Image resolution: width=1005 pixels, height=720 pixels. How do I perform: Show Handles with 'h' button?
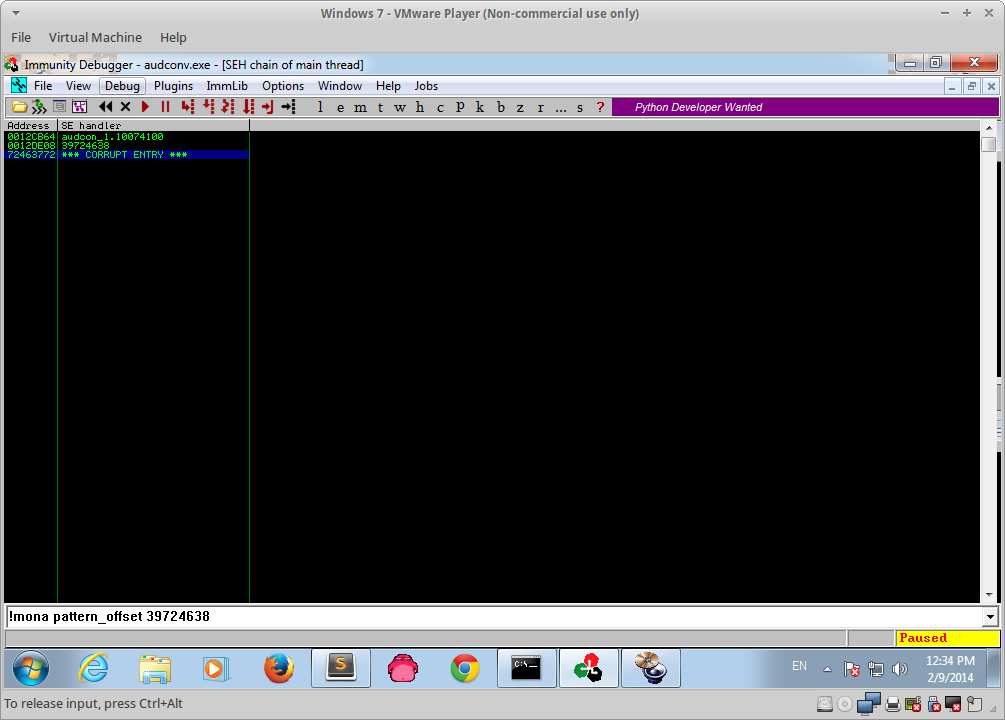[420, 107]
